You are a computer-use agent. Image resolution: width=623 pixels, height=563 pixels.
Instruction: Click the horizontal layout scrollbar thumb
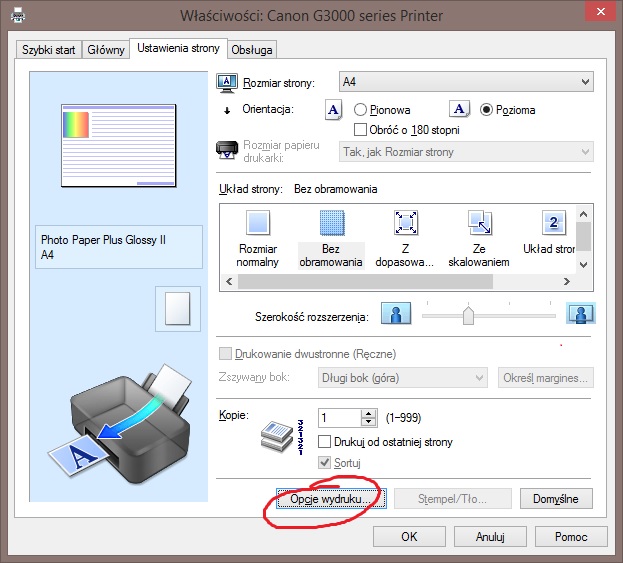pyautogui.click(x=365, y=281)
